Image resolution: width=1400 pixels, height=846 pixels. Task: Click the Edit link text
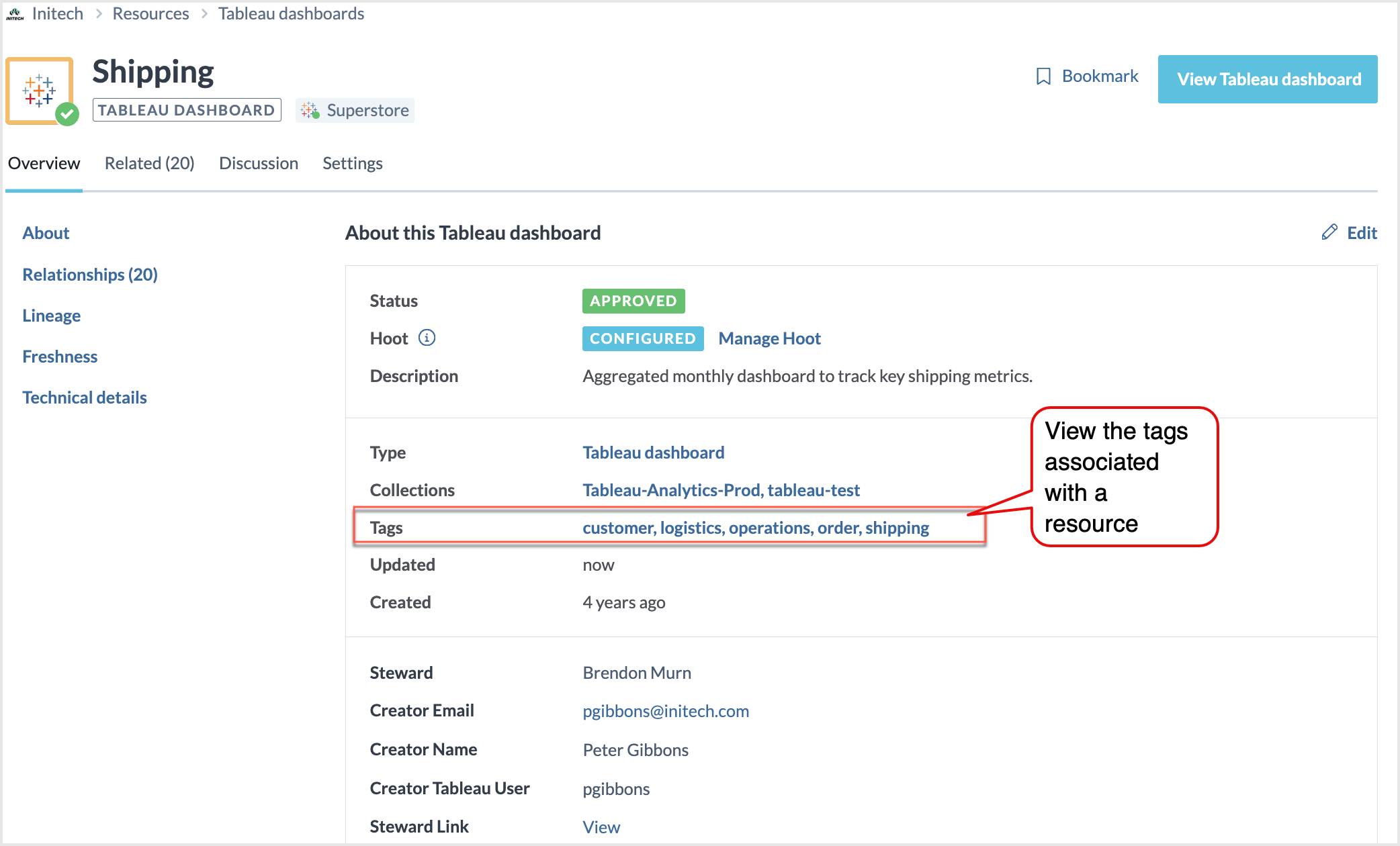click(x=1362, y=233)
